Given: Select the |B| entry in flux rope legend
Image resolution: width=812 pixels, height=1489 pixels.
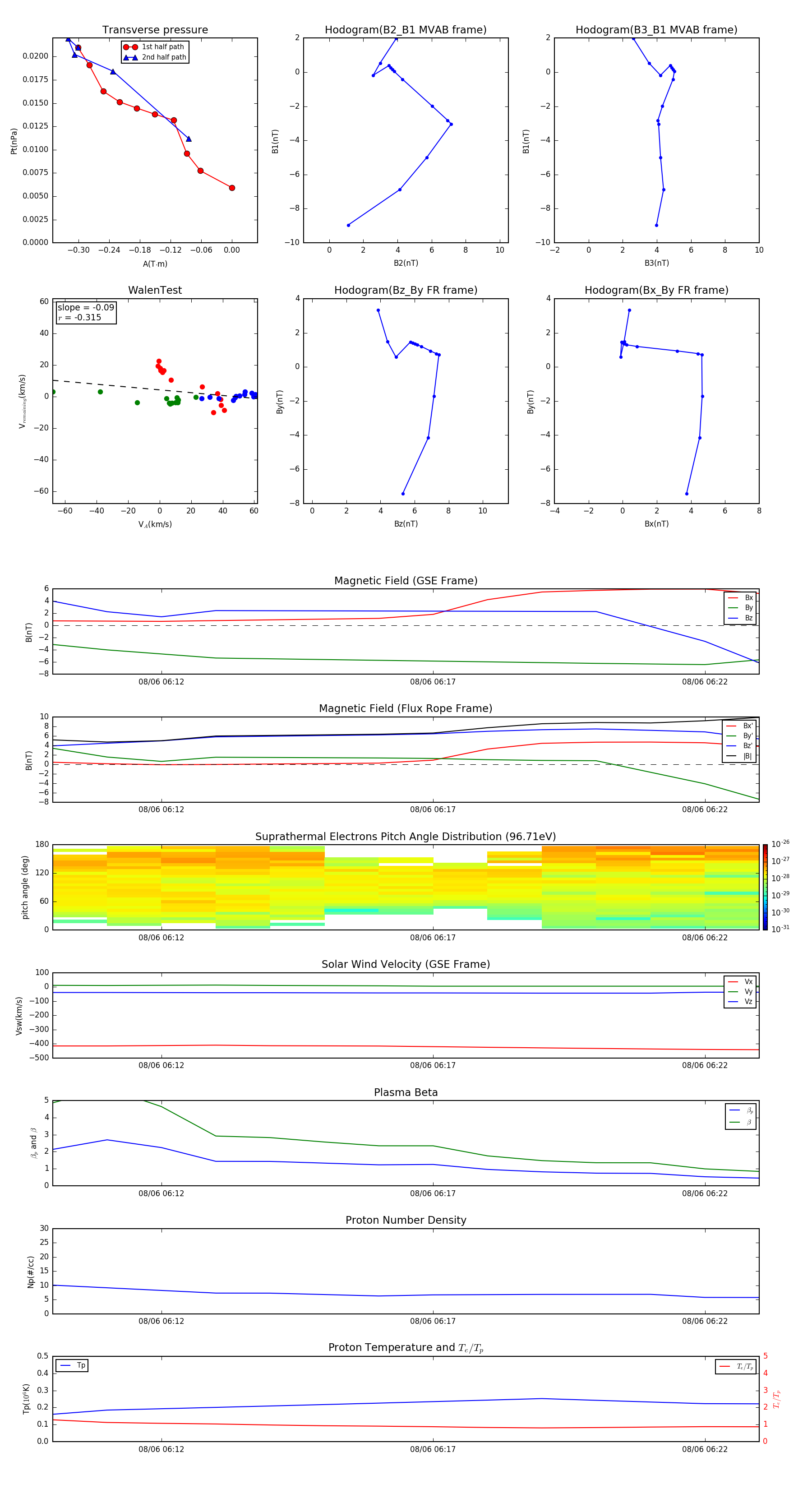Looking at the screenshot, I should 740,756.
